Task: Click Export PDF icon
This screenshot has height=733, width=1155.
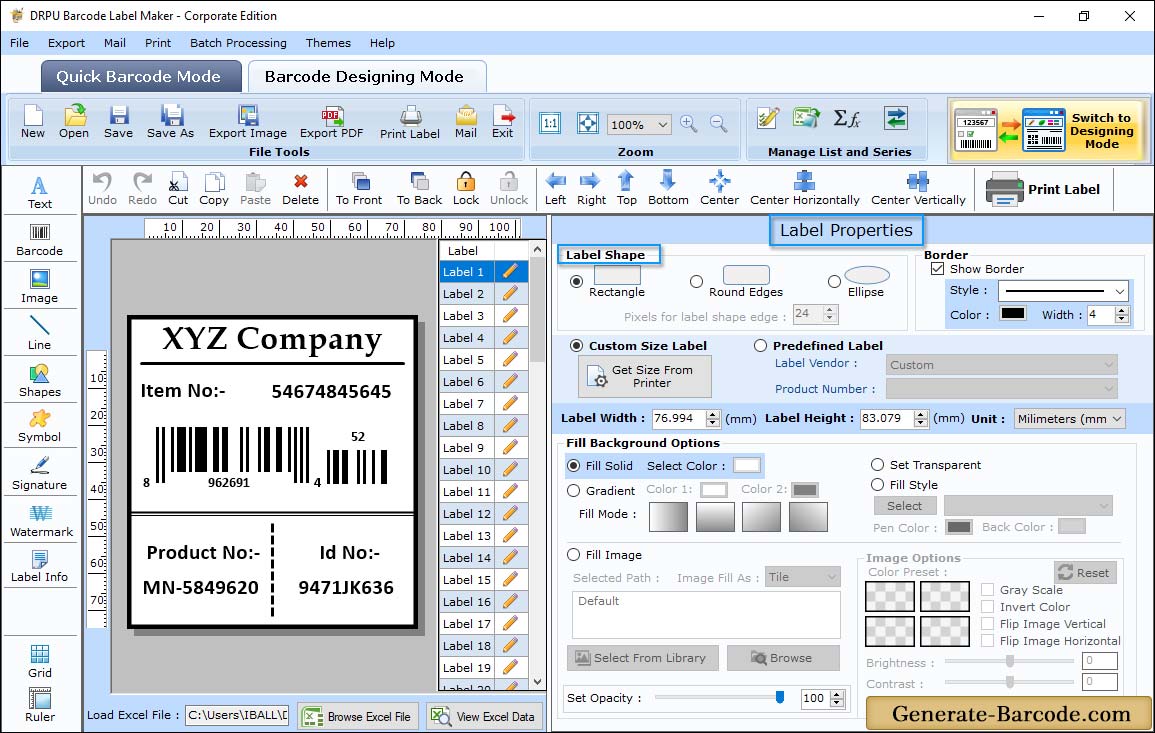Action: click(x=331, y=122)
